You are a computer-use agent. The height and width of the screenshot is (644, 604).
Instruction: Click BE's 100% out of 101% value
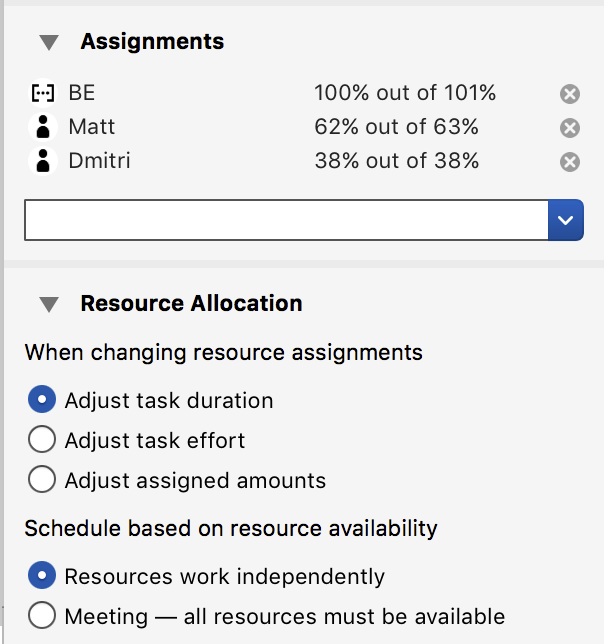(x=405, y=93)
